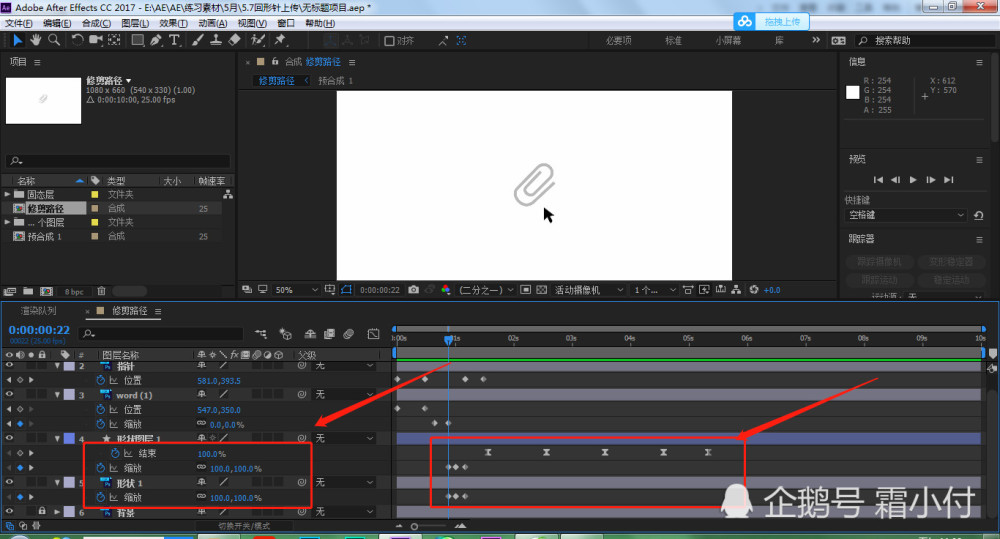Select the Clone Stamp tool
The image size is (1000, 539).
pos(216,40)
